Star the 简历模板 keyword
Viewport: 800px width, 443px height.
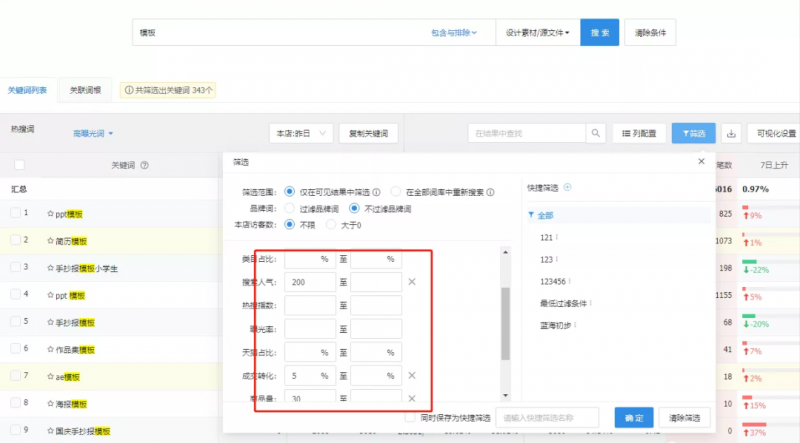click(x=50, y=241)
